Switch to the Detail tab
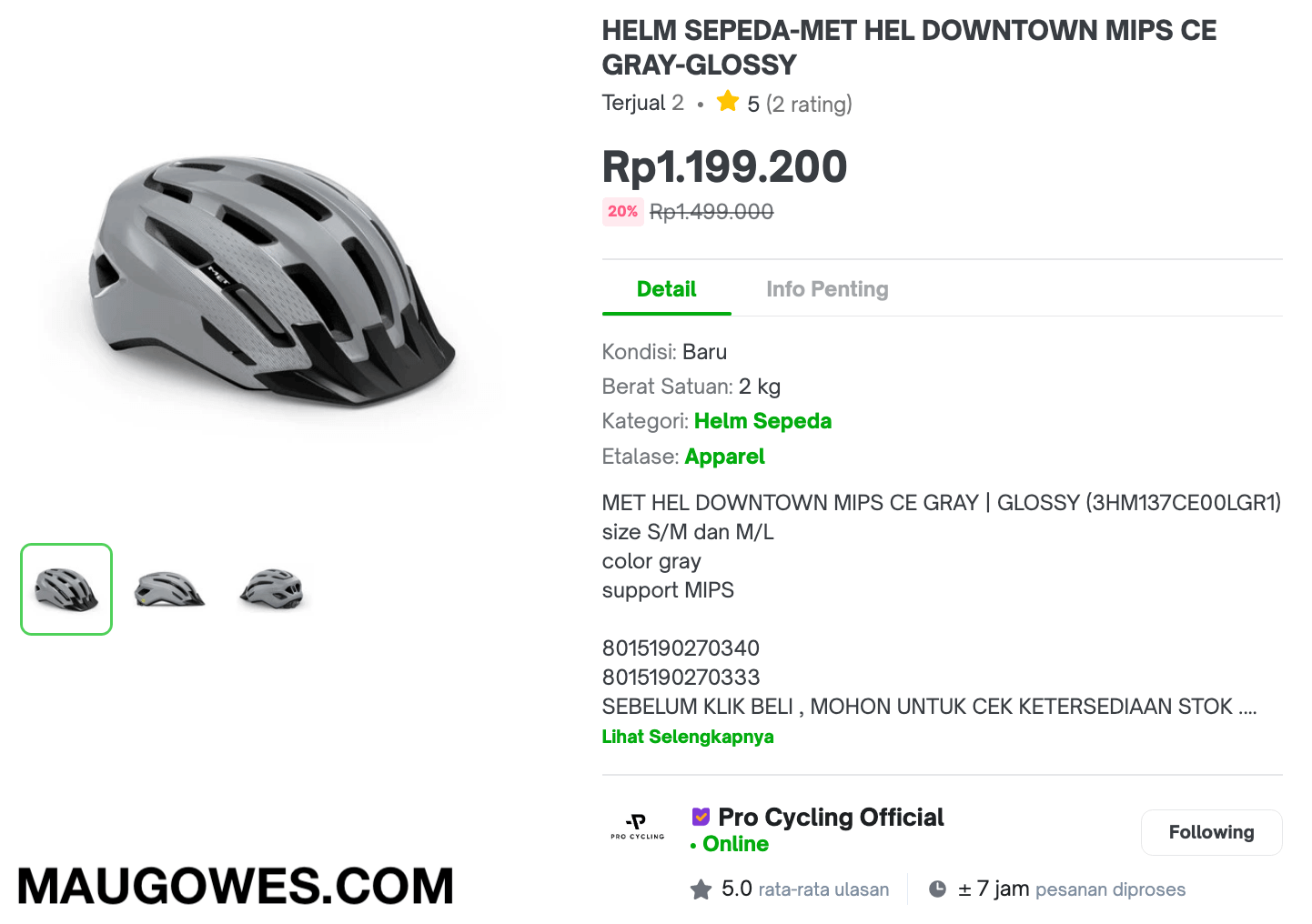1312x924 pixels. [667, 289]
